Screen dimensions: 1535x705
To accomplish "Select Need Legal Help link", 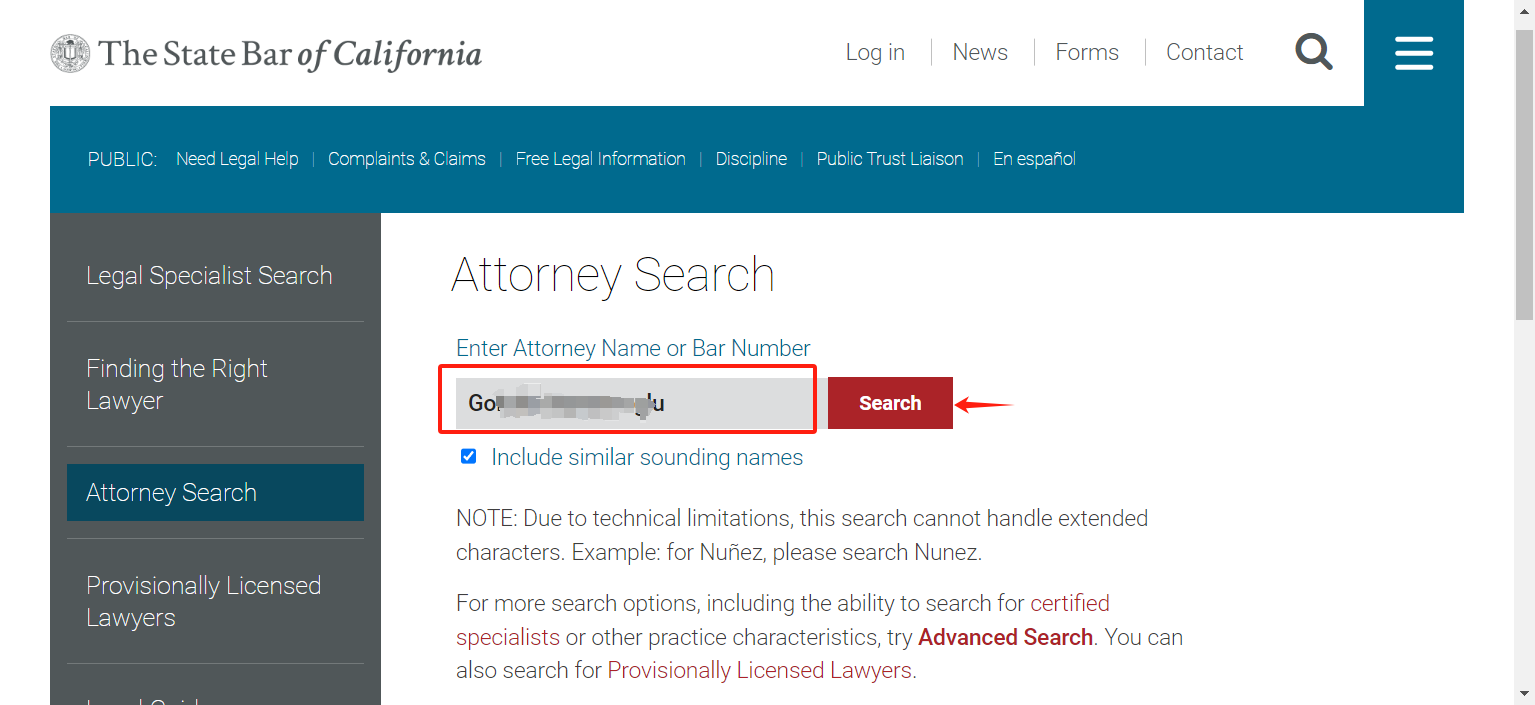I will 237,159.
